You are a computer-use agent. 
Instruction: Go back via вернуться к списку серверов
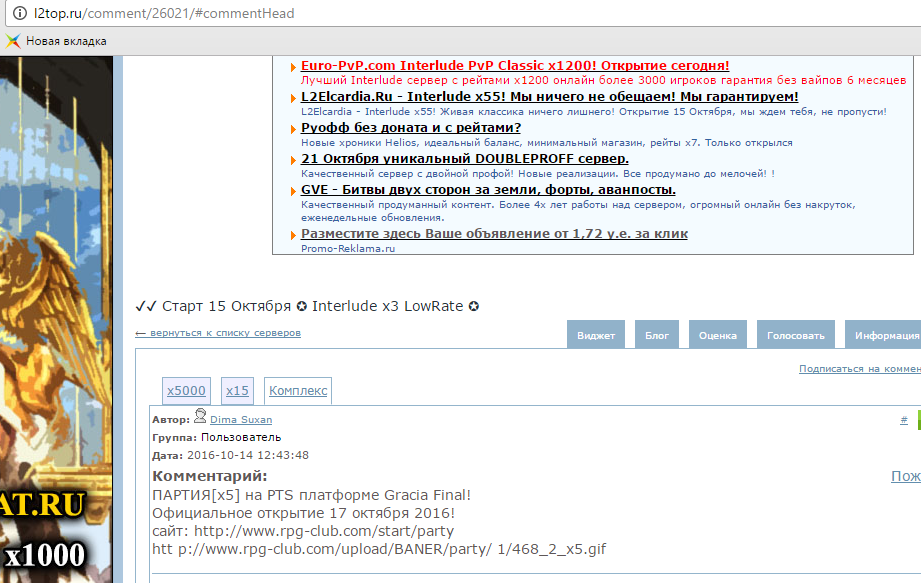[x=218, y=333]
